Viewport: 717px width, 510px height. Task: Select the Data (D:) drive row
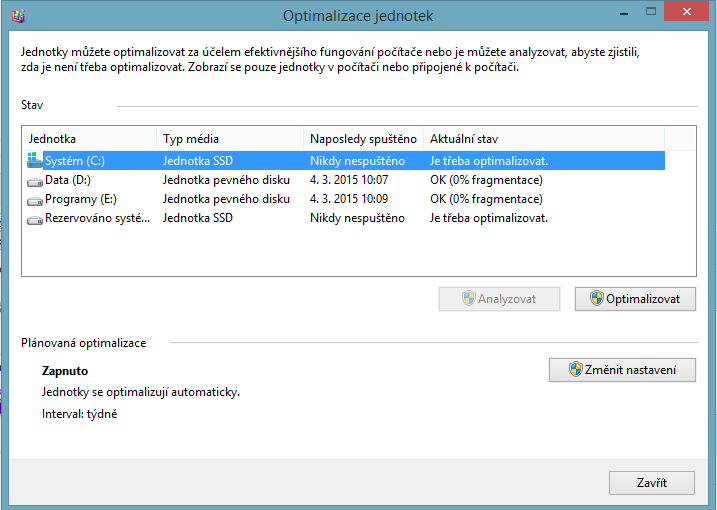click(x=346, y=180)
